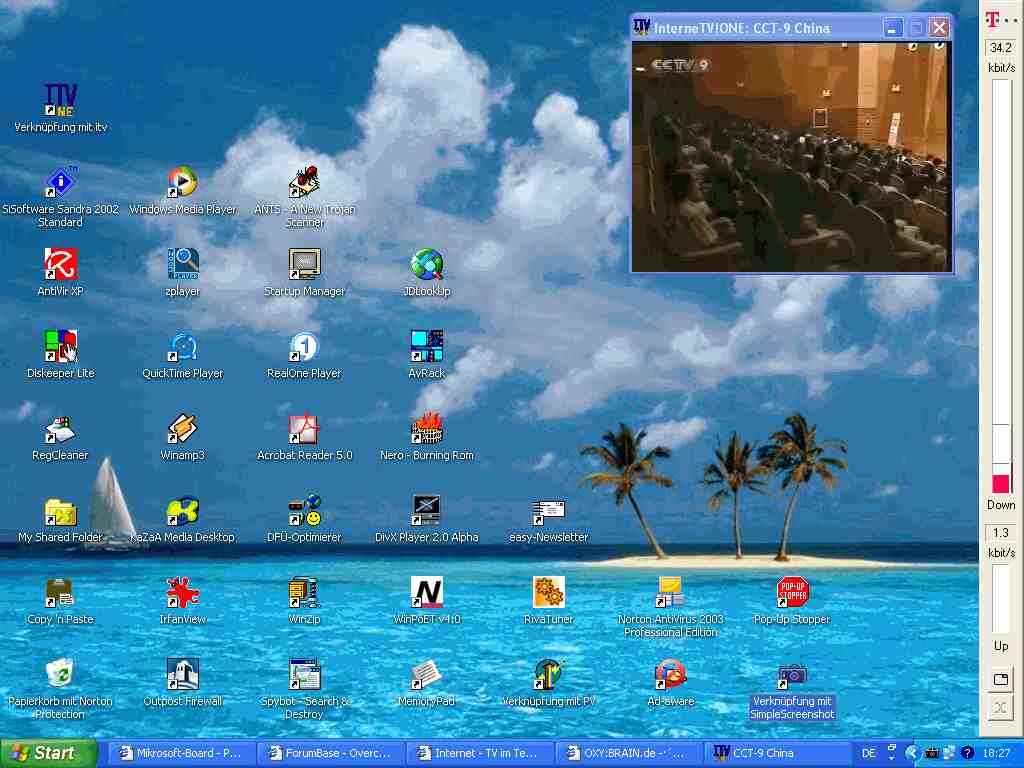The height and width of the screenshot is (768, 1024).
Task: Click Papierkorb mit Norton Protection icon
Action: click(60, 675)
